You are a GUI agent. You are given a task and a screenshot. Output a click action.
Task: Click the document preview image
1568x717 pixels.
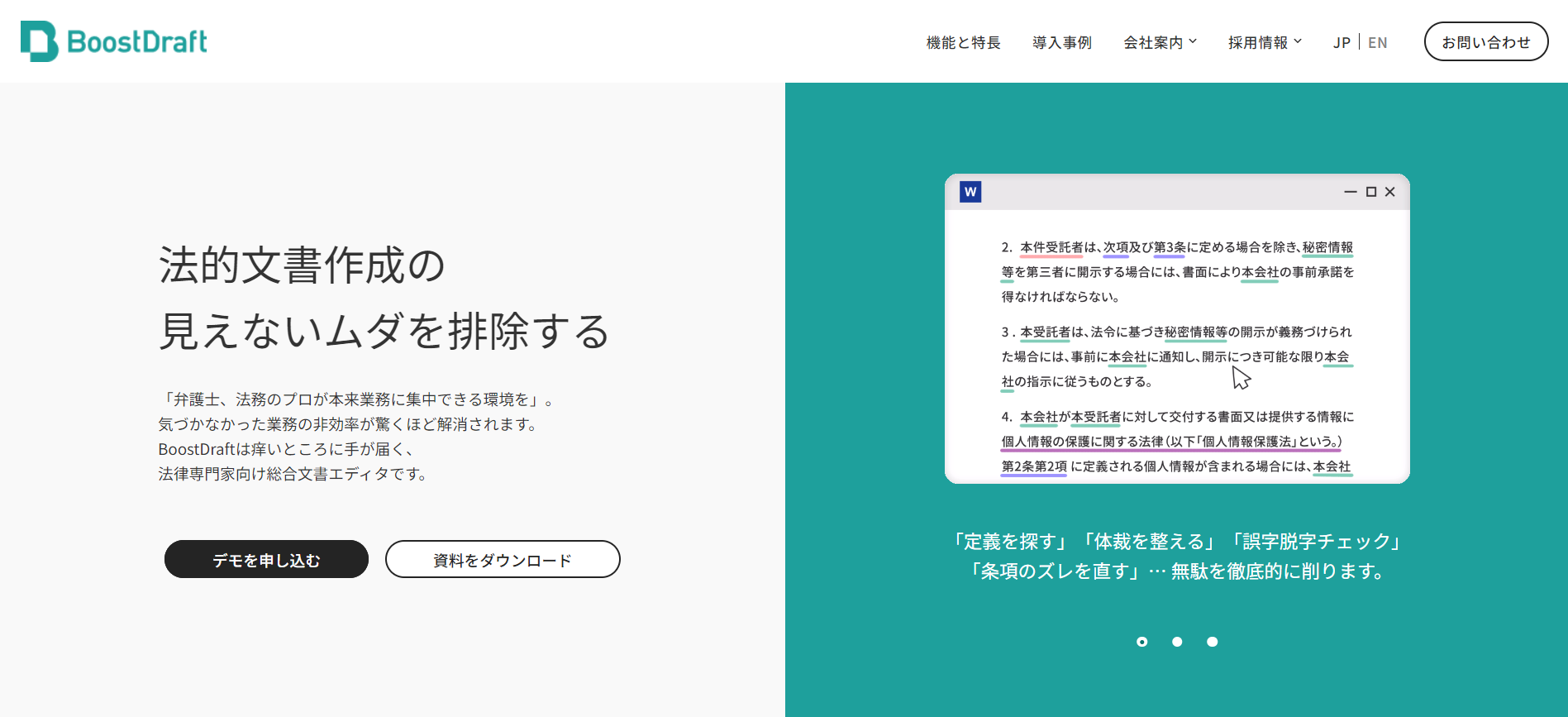(1177, 328)
